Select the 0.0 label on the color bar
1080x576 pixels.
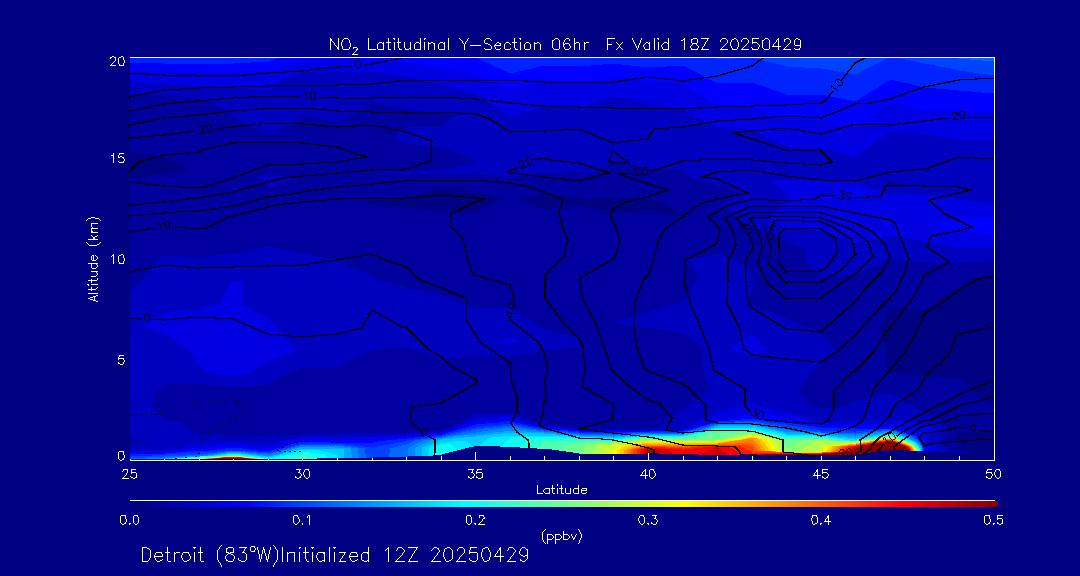coord(129,520)
